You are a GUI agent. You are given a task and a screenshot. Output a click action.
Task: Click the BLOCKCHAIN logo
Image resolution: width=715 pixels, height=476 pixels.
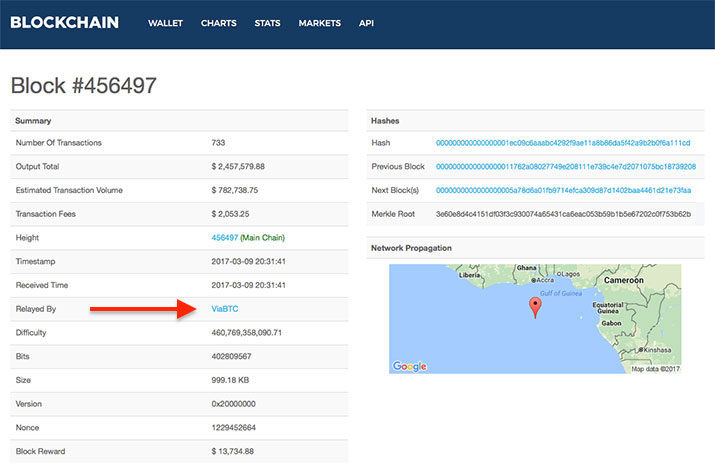pyautogui.click(x=64, y=22)
